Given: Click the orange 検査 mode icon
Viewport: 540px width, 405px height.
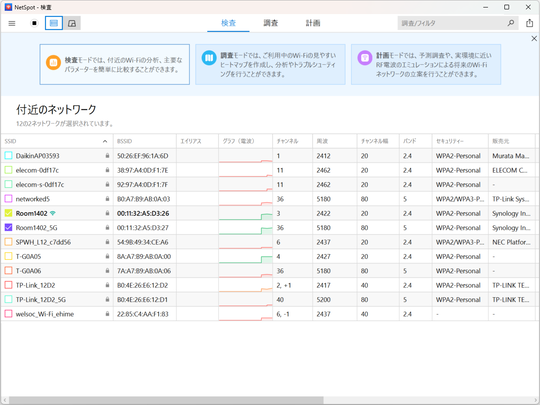Looking at the screenshot, I should click(x=53, y=63).
